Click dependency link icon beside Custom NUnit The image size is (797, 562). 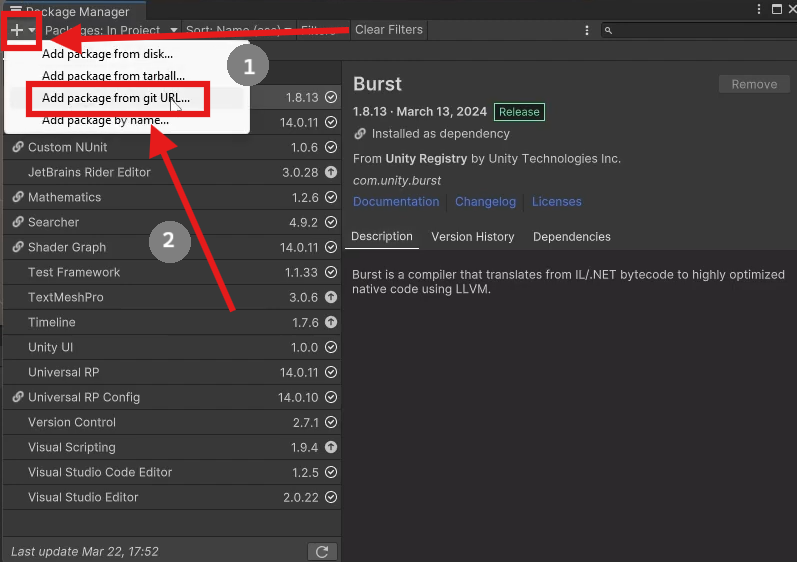(x=18, y=147)
